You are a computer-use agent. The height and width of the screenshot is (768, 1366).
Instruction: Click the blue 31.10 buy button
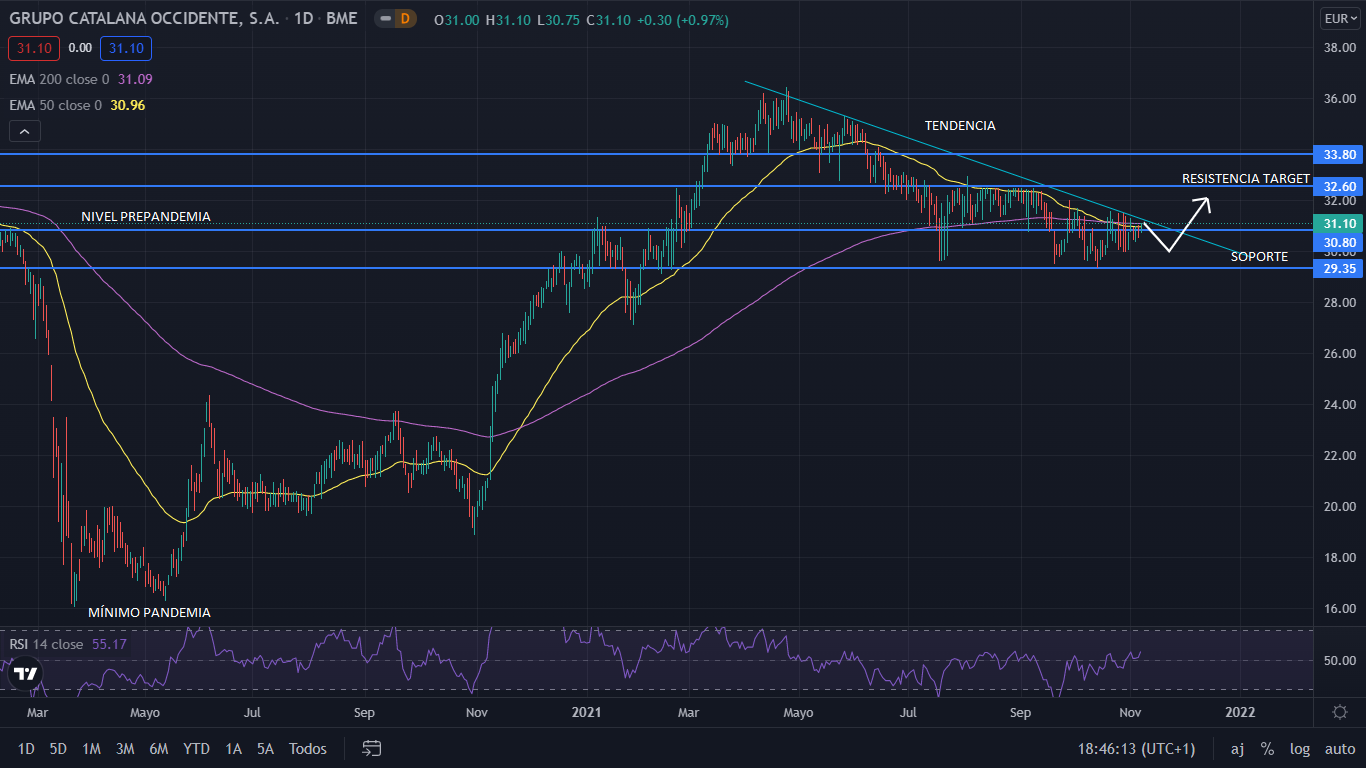126,48
